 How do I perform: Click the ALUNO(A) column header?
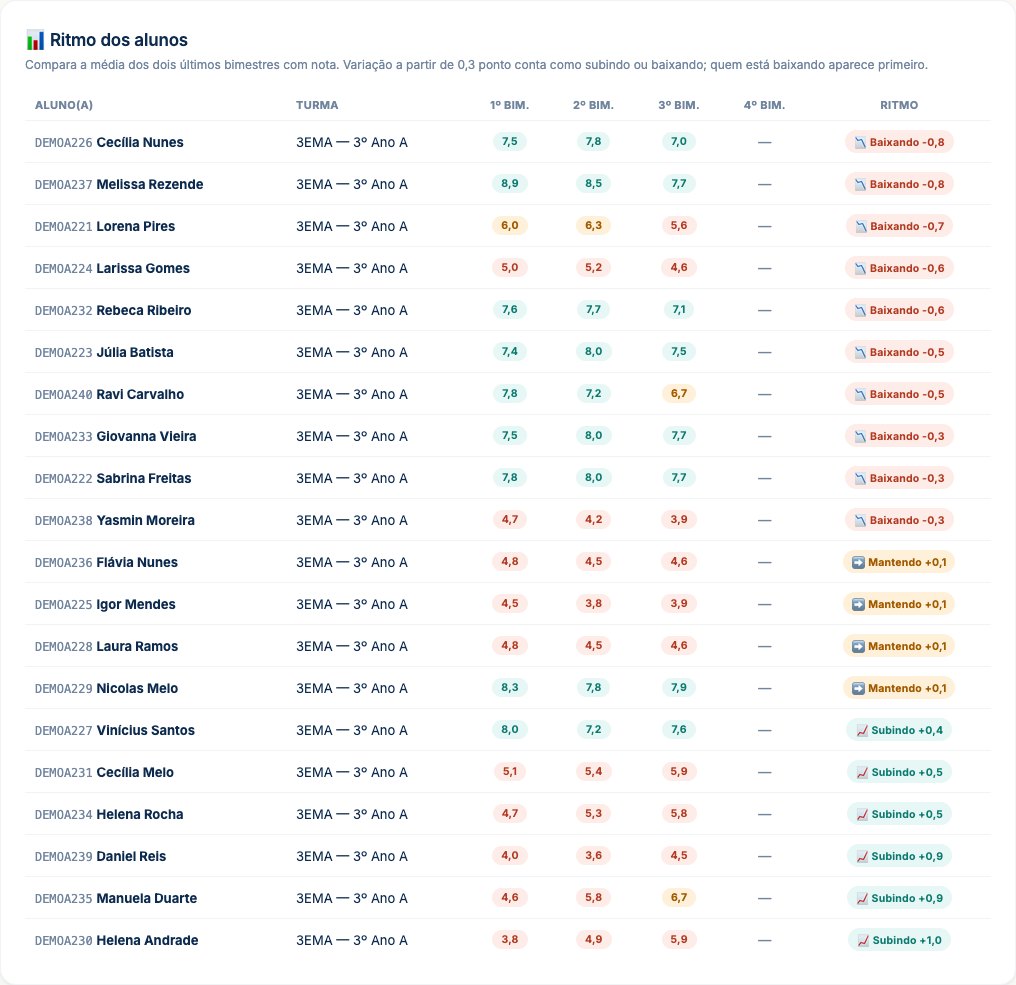[x=64, y=105]
